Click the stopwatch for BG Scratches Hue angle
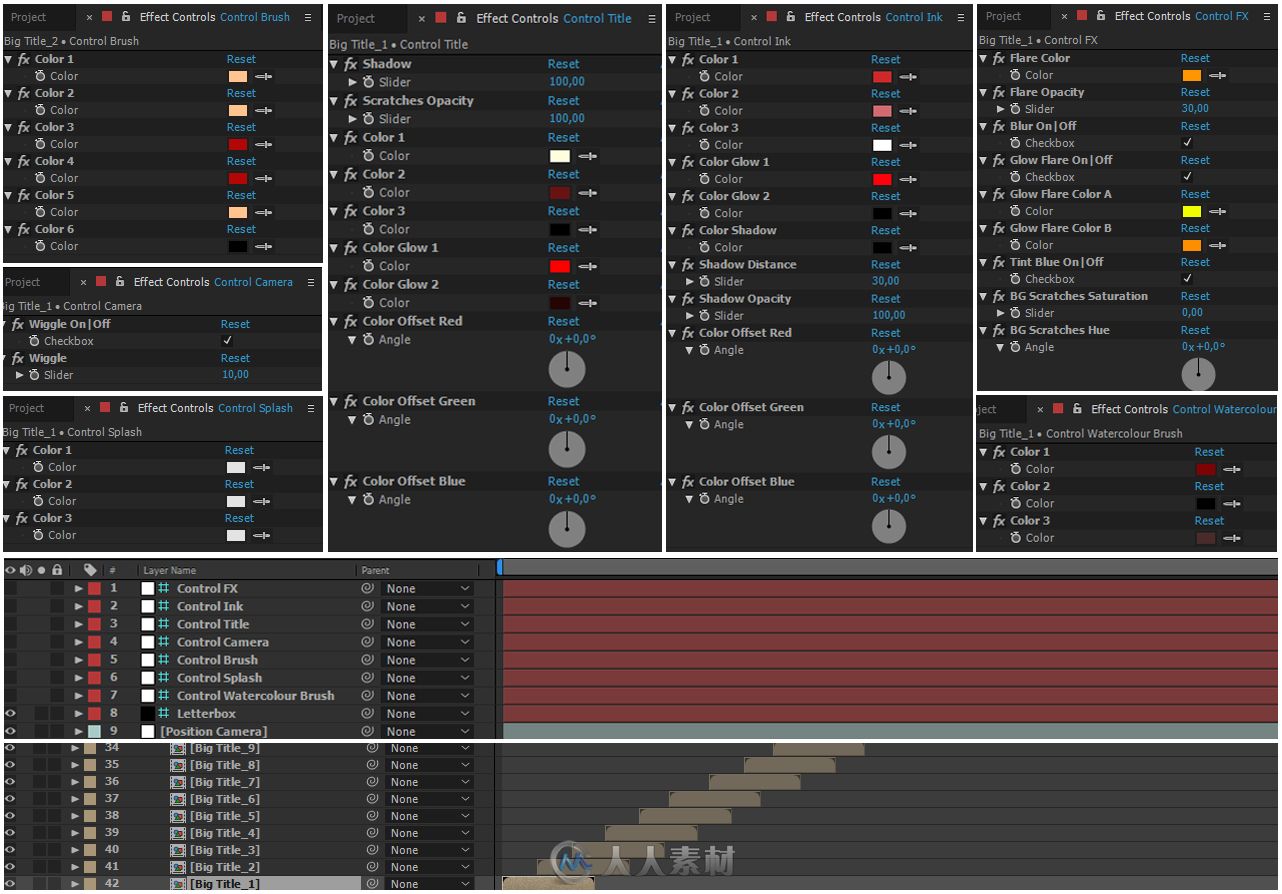The image size is (1282, 894). coord(1014,347)
